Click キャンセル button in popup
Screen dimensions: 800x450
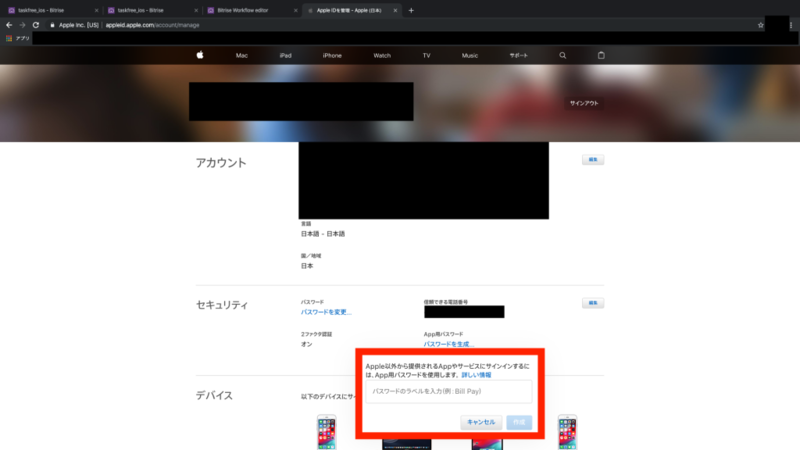pos(481,422)
